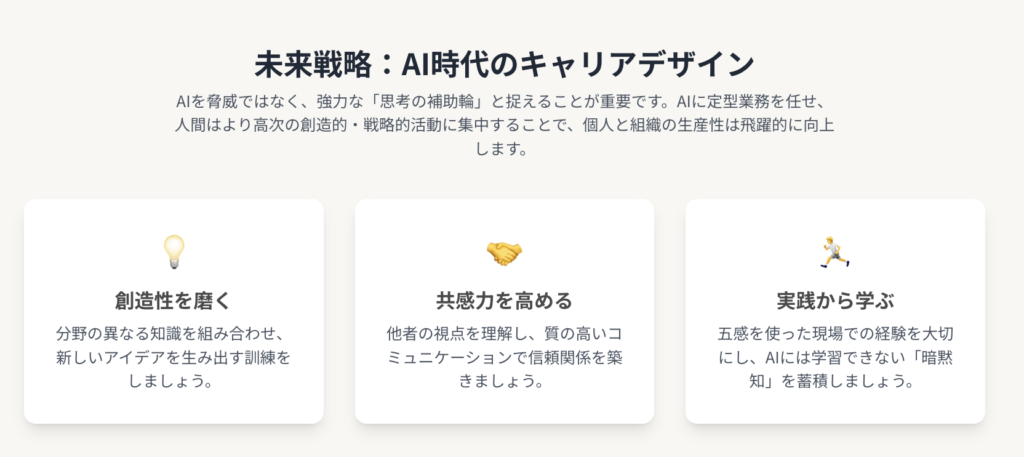Click the line 五感を使った現場での経験を大切
Image resolution: width=1024 pixels, height=457 pixels.
point(834,333)
